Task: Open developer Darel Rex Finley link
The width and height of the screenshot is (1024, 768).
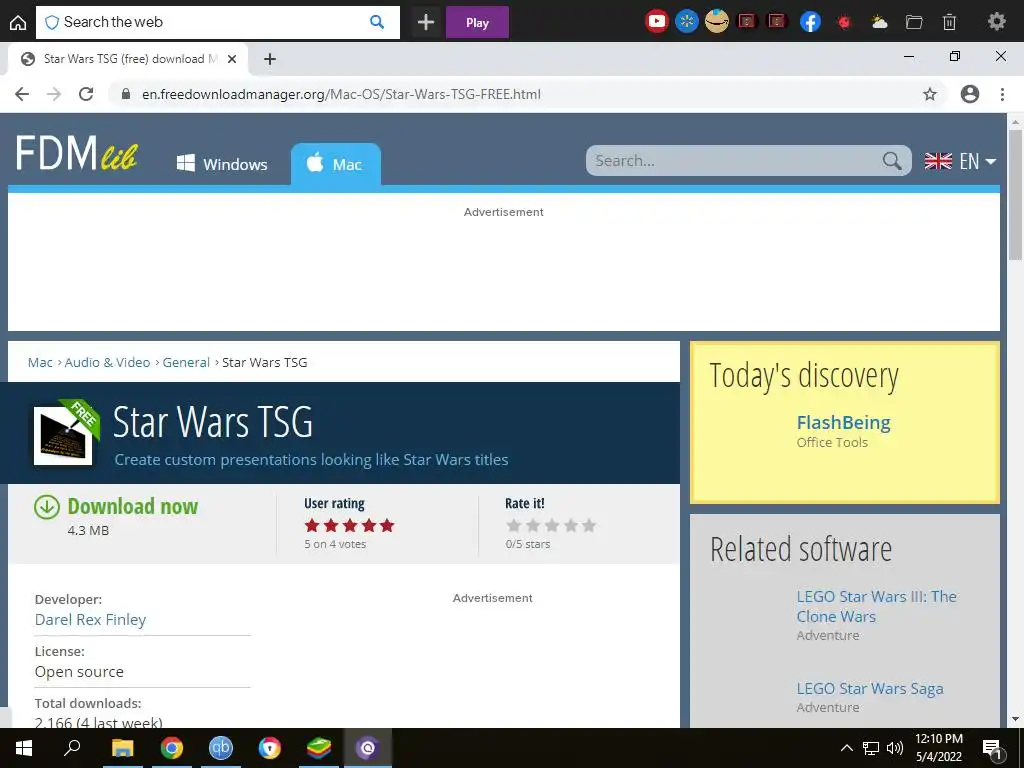Action: [90, 620]
